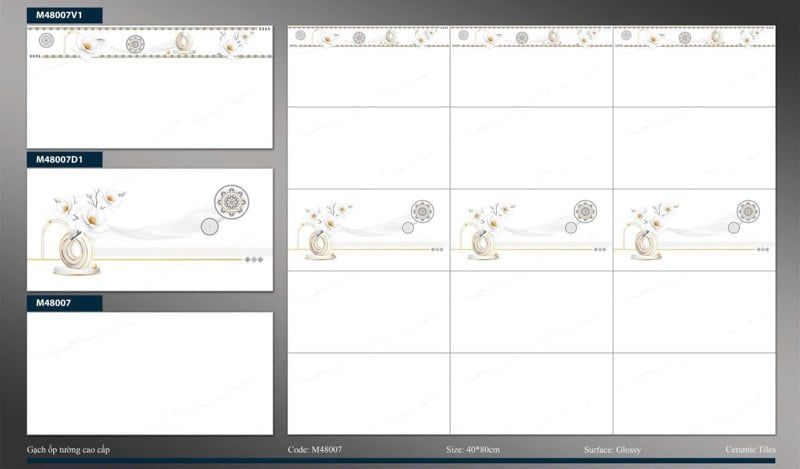
Task: Click the spiral vase in the middle wall decor tile
Action: [x=483, y=245]
